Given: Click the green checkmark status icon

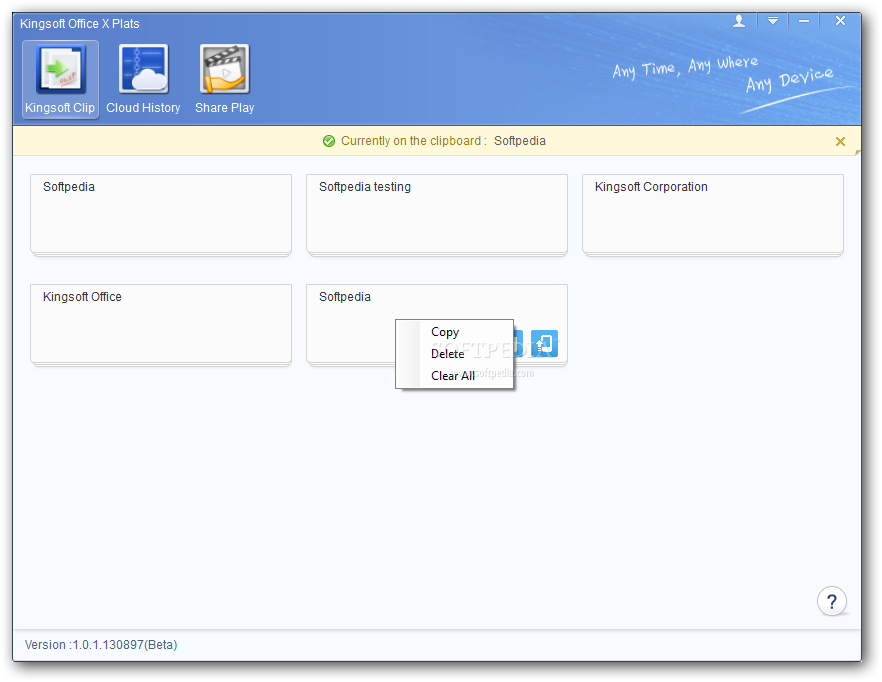Looking at the screenshot, I should coord(329,141).
